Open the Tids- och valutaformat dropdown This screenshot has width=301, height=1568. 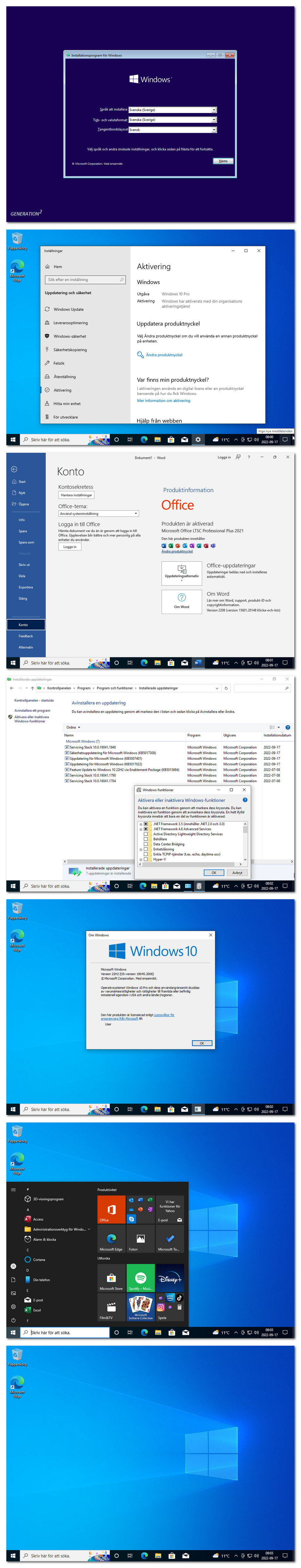[172, 120]
